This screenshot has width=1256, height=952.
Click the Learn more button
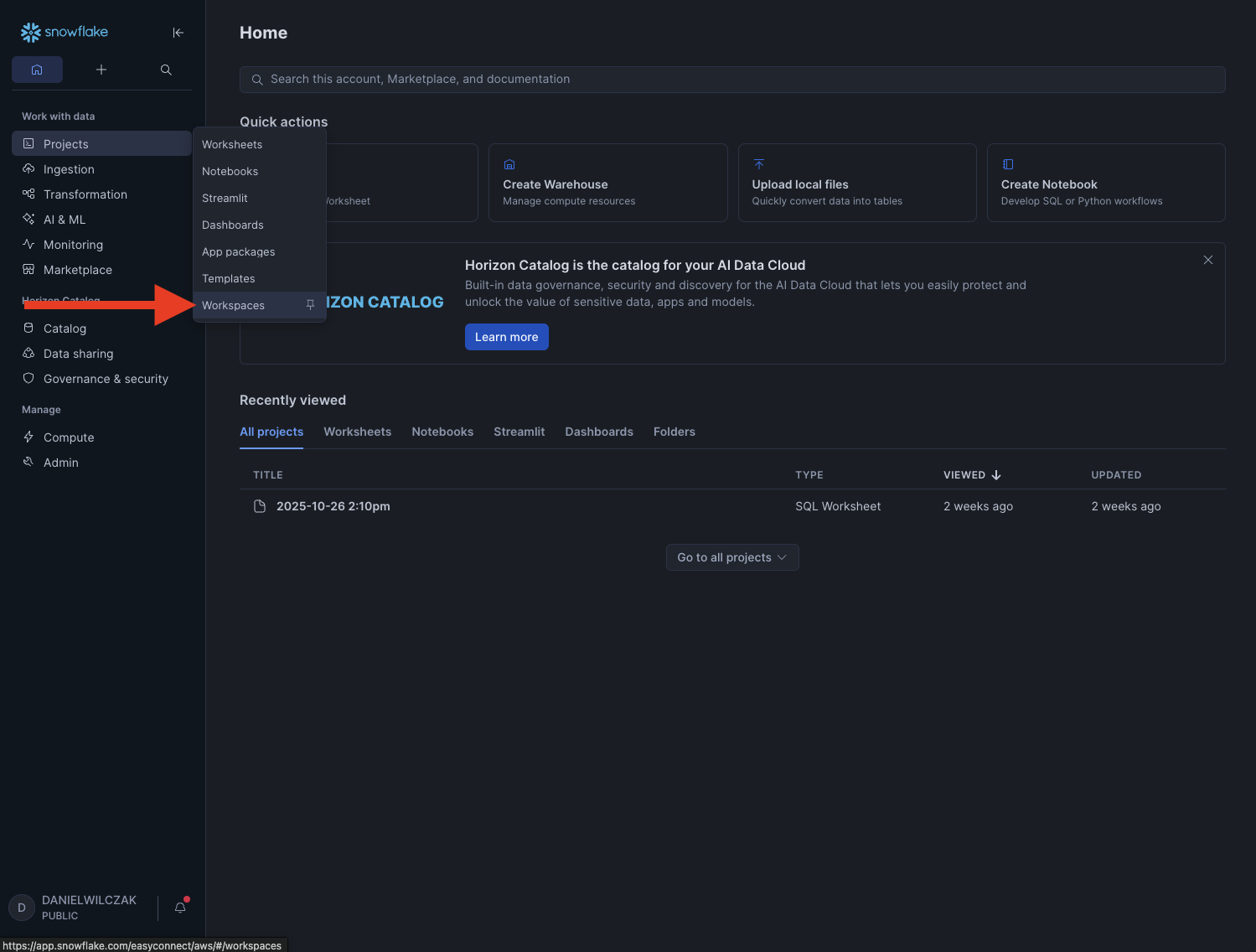tap(506, 337)
